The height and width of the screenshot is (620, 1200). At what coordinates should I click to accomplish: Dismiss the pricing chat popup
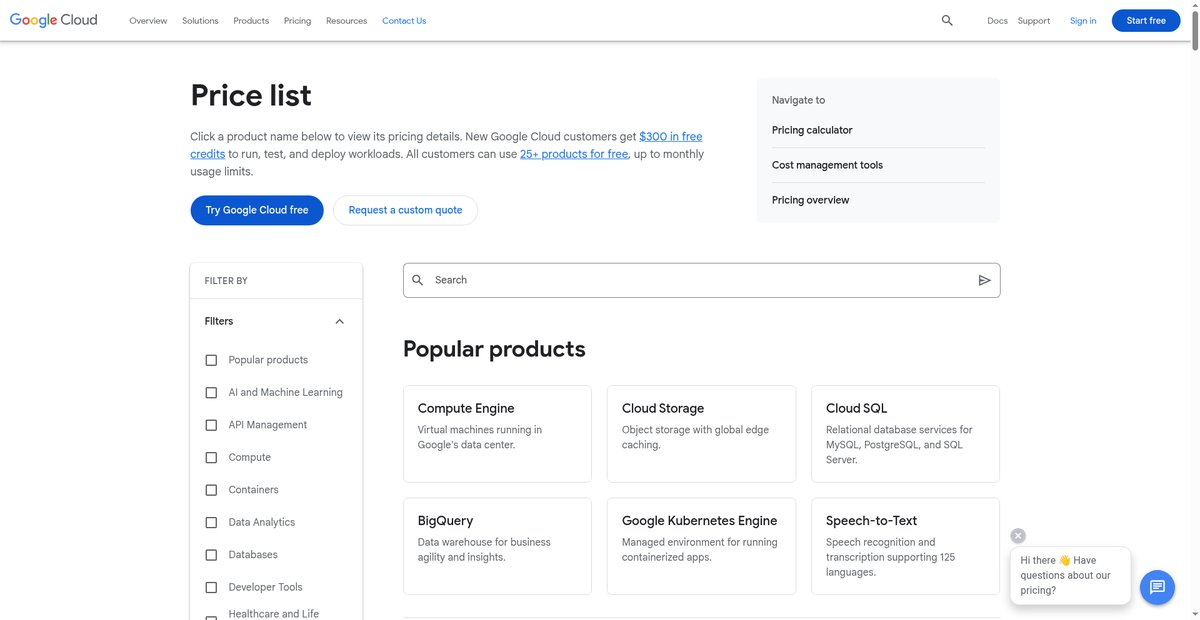1018,536
